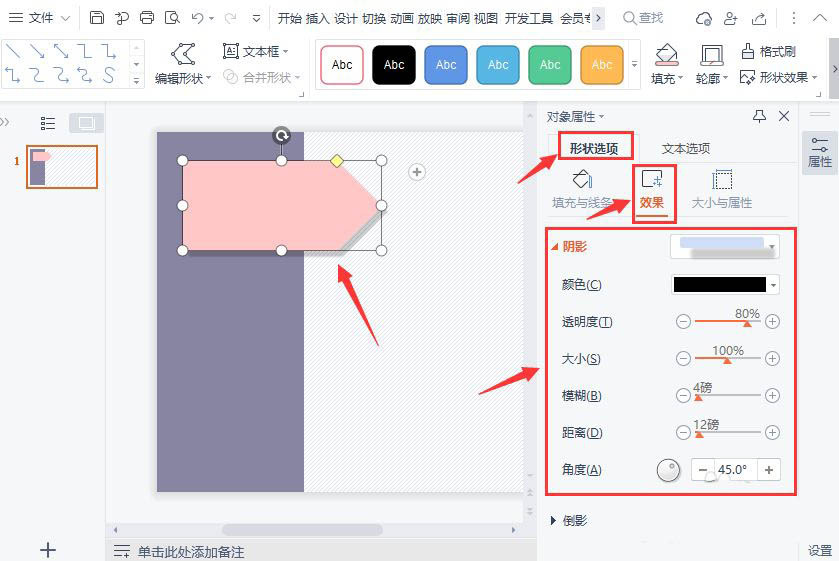
Task: Click the Fill (填充) bucket icon
Action: (666, 55)
